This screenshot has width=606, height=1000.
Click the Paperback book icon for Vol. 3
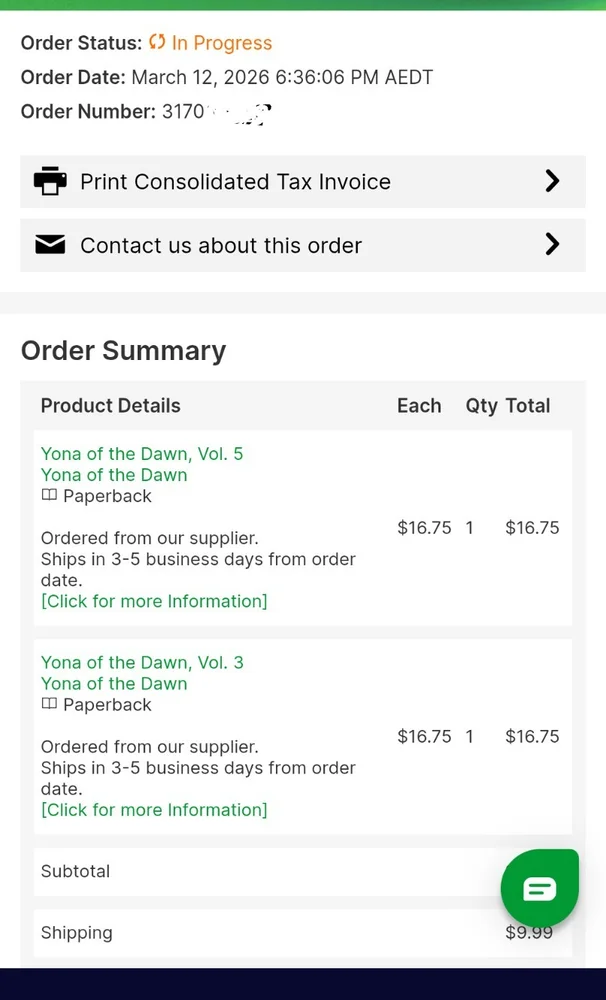[49, 705]
